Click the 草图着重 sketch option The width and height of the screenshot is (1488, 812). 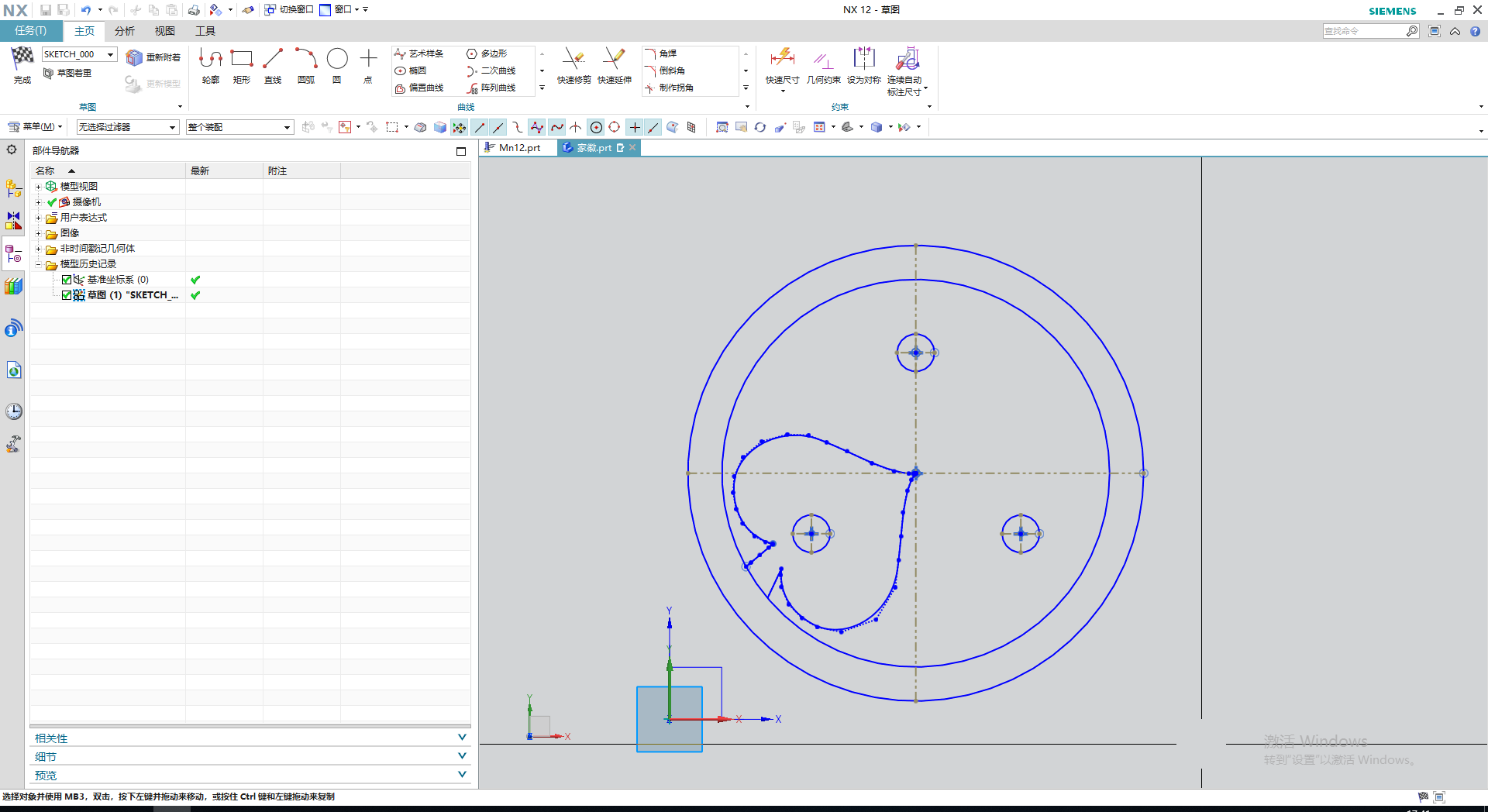coord(67,73)
